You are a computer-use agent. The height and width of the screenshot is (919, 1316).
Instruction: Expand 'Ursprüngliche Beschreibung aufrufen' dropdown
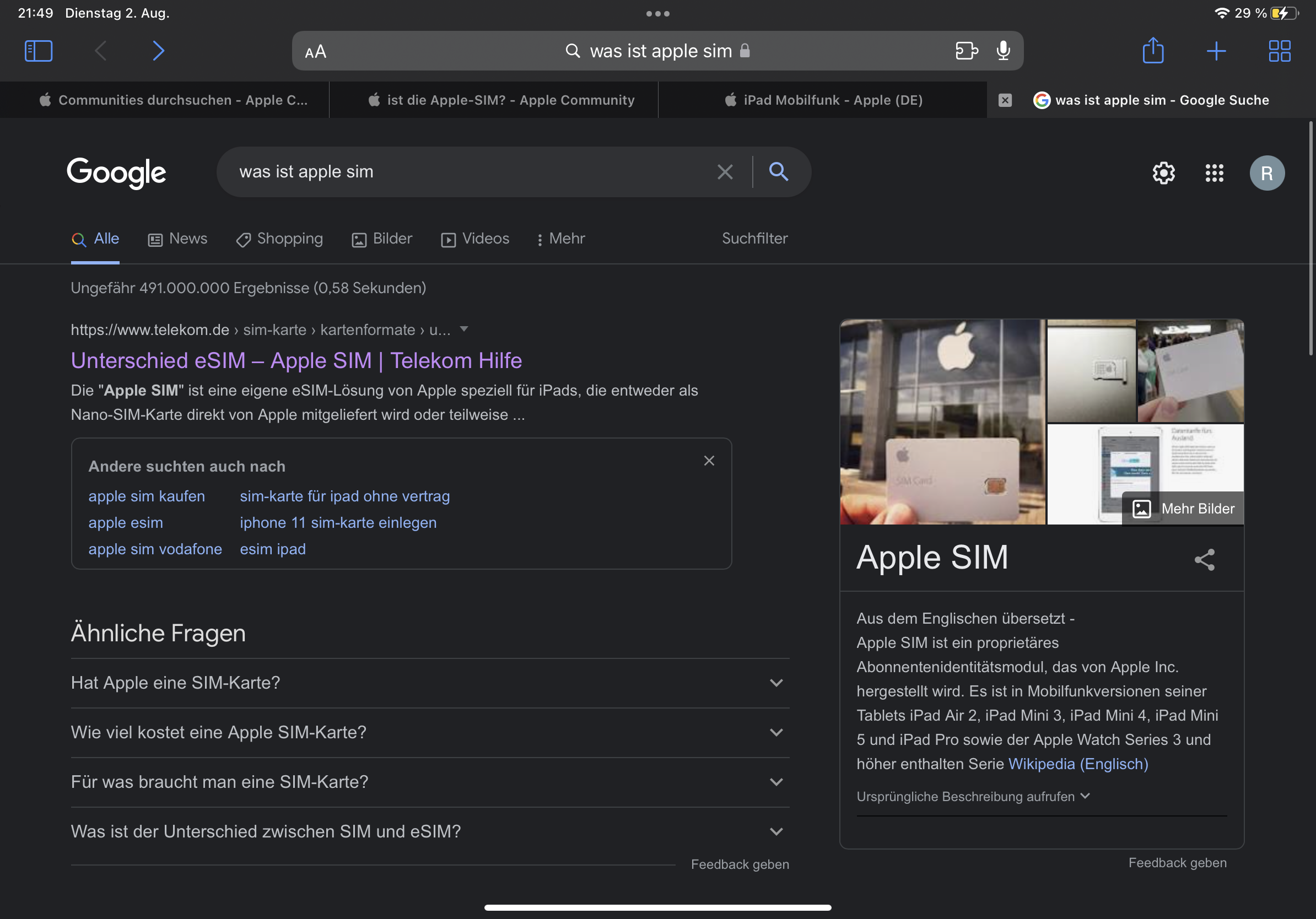[x=973, y=796]
